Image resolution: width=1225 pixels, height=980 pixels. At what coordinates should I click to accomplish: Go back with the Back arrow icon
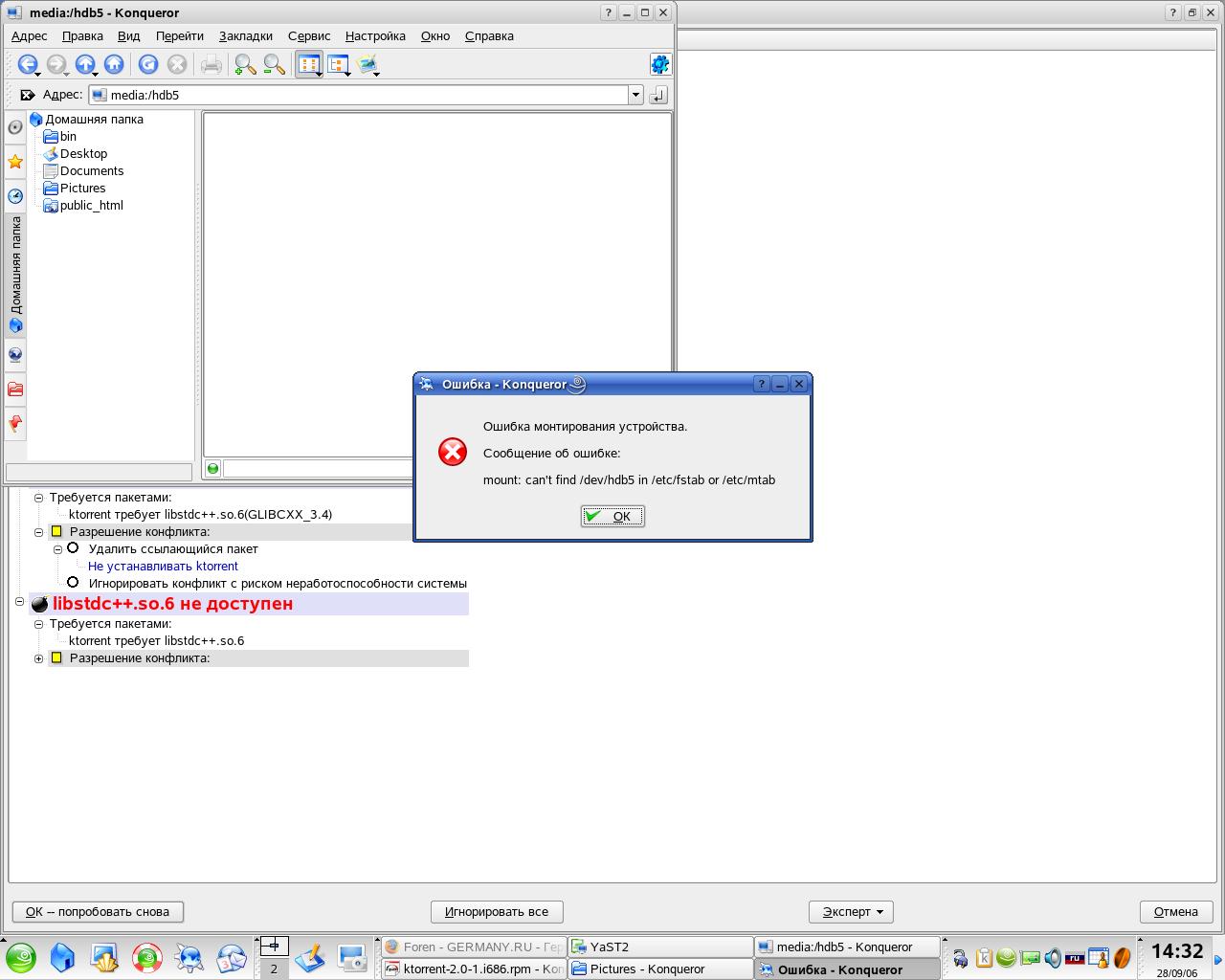coord(27,64)
